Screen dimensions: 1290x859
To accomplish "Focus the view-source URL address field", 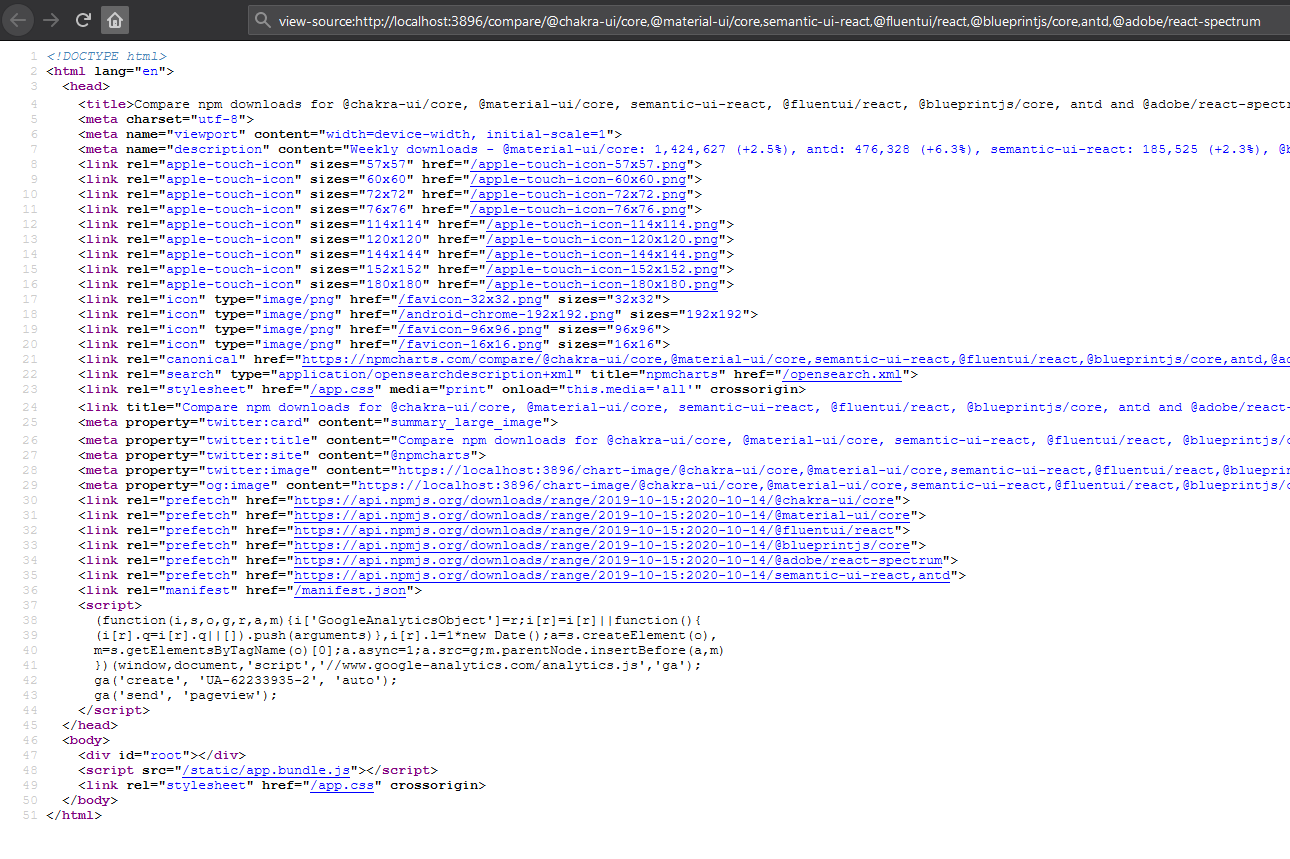I will click(770, 20).
